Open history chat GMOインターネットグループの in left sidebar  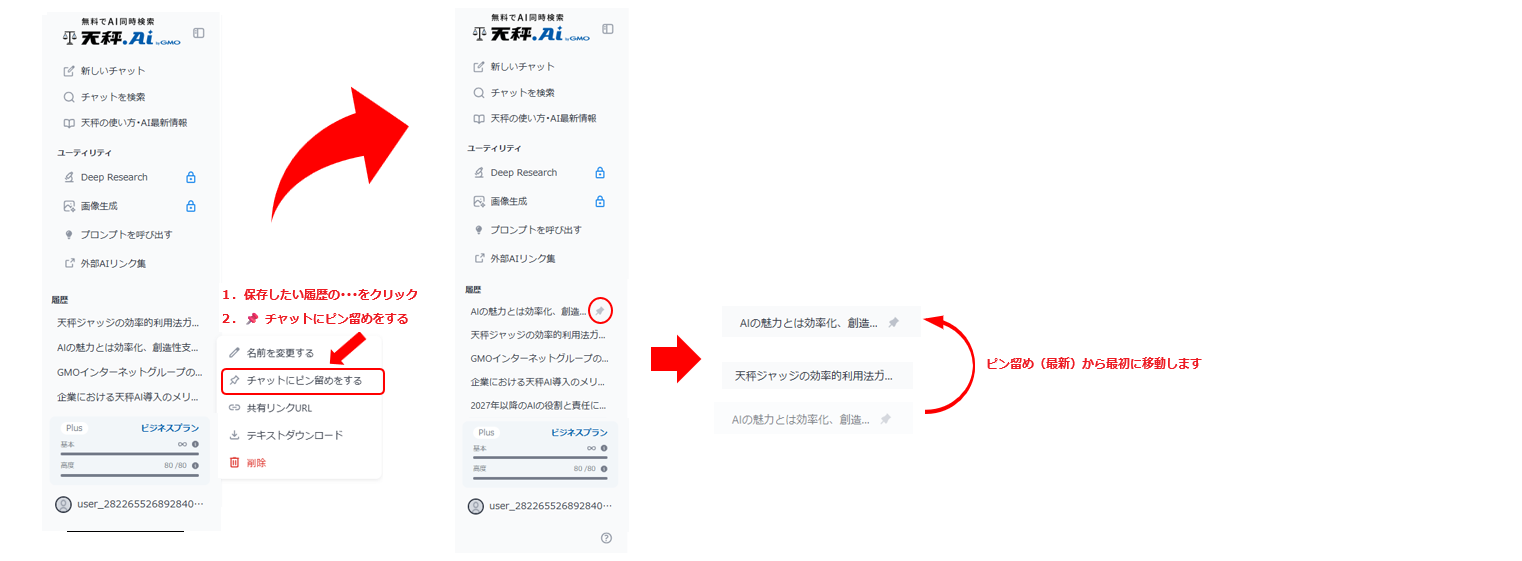(130, 372)
